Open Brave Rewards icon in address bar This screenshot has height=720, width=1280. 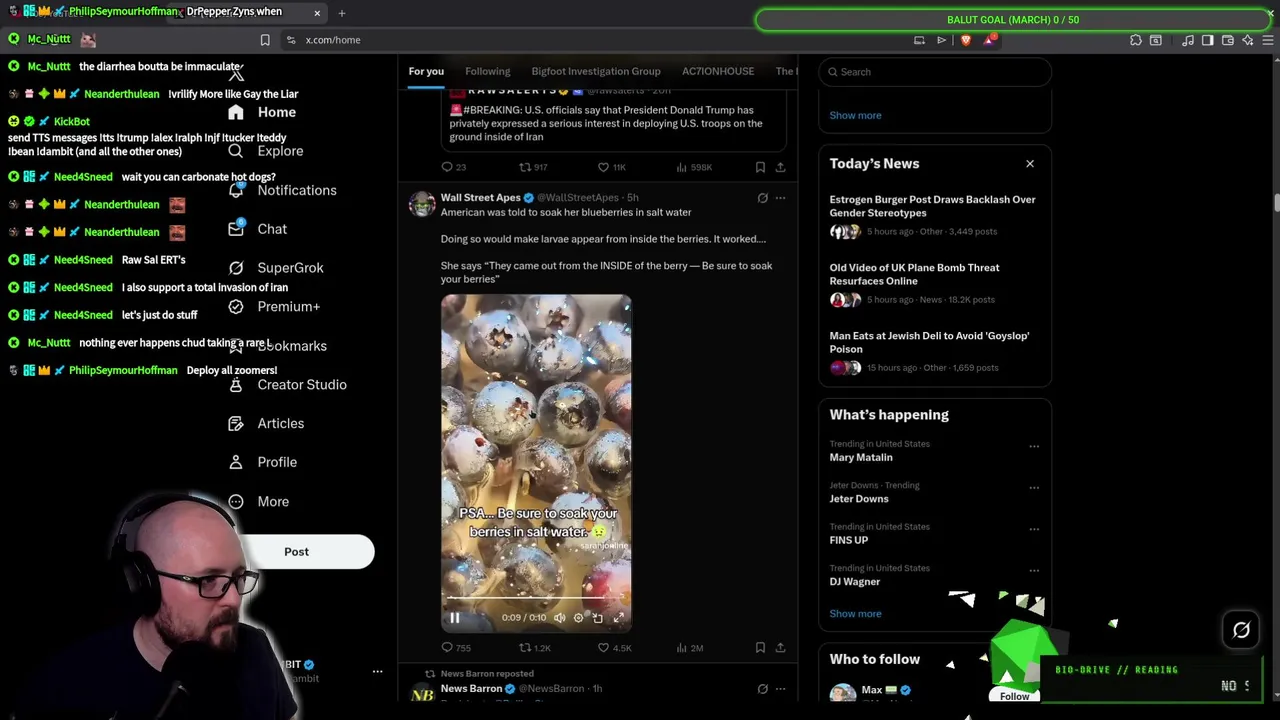click(989, 40)
